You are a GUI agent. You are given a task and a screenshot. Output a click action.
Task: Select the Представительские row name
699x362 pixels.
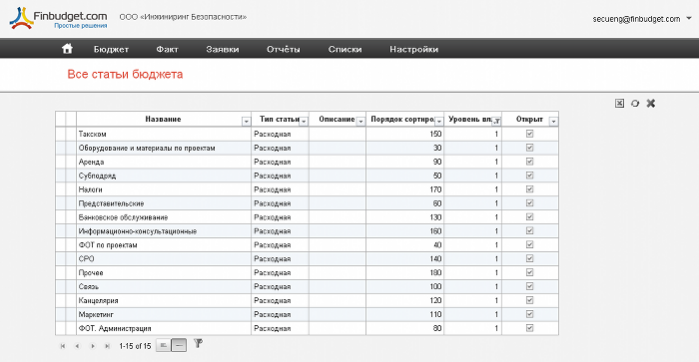[x=111, y=203]
